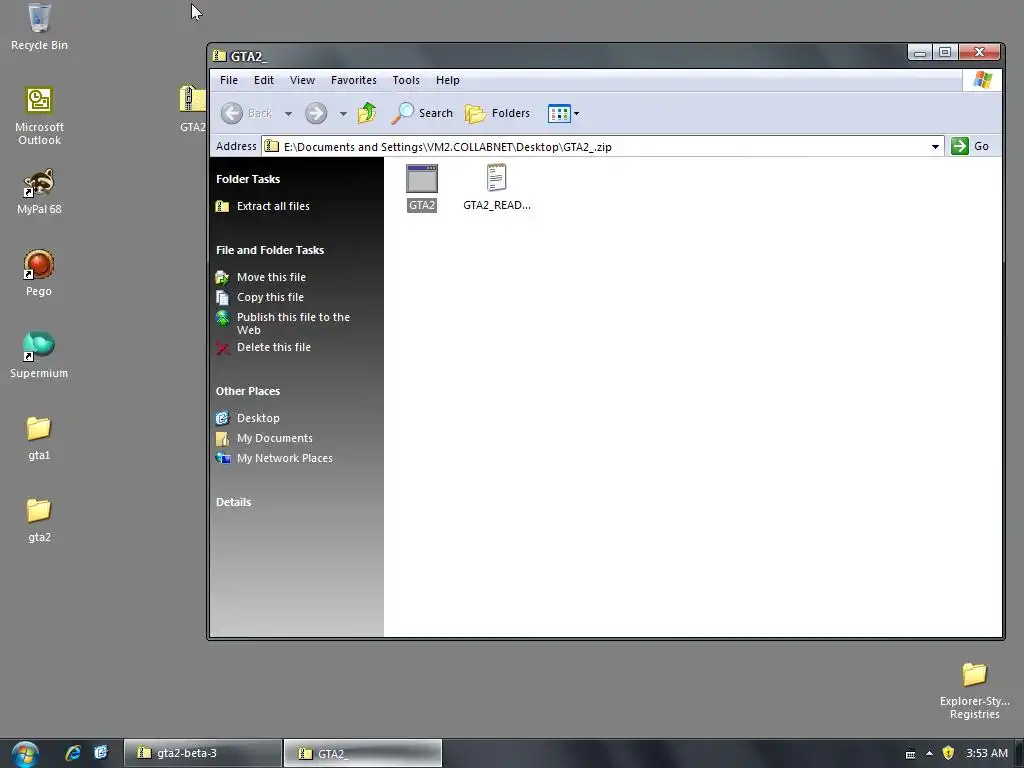Screen dimensions: 1024x768
Task: Toggle the Folders pane
Action: 498,113
